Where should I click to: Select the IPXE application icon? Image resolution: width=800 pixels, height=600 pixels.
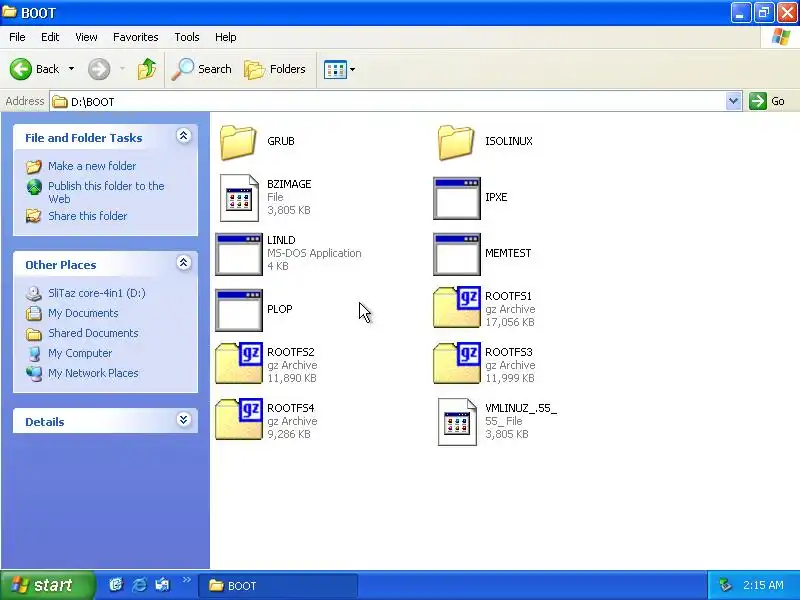click(x=457, y=198)
